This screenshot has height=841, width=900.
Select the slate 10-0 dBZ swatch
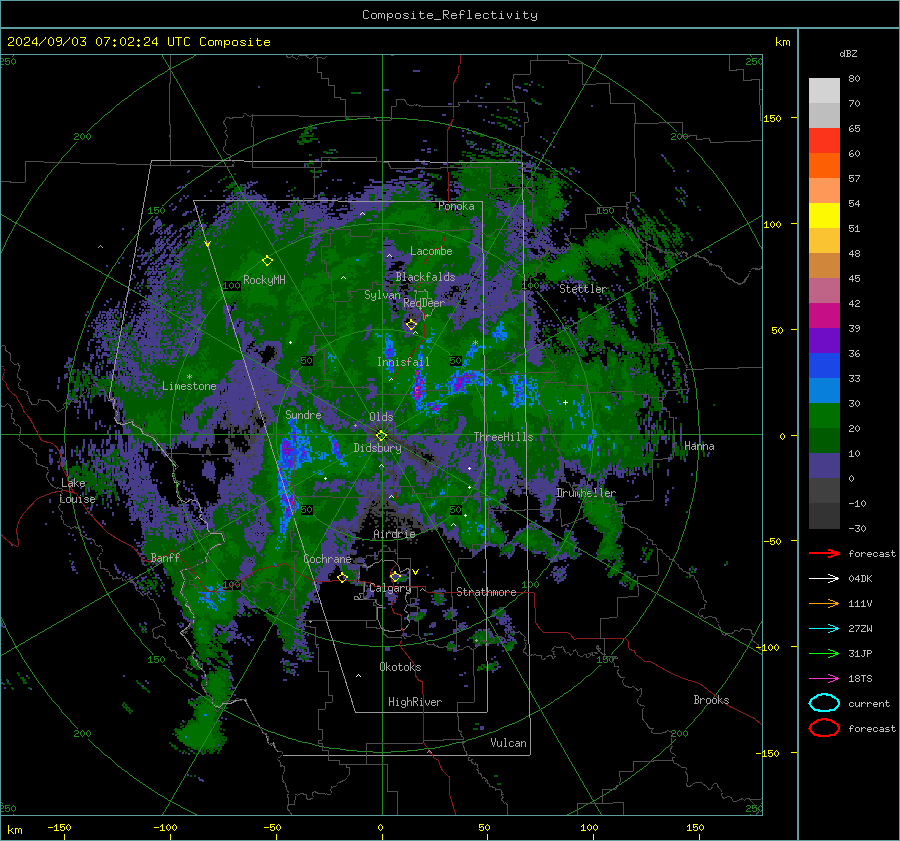click(x=824, y=465)
